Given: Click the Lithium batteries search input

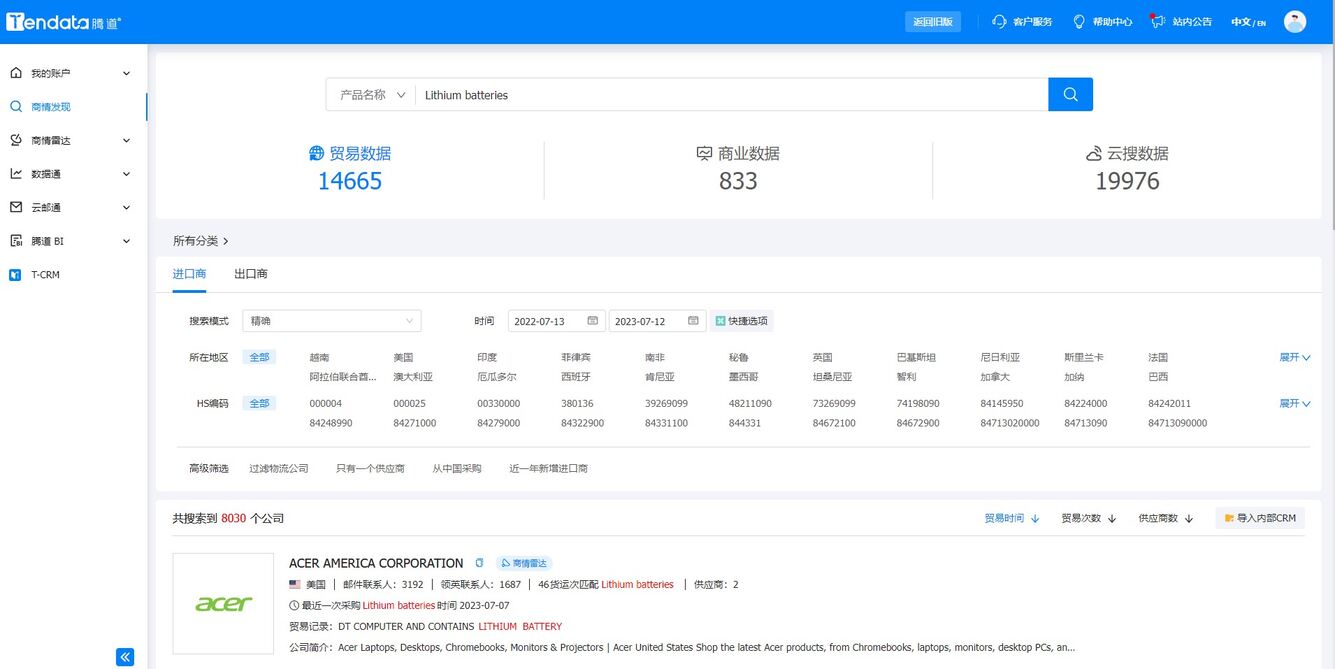Looking at the screenshot, I should pos(731,95).
